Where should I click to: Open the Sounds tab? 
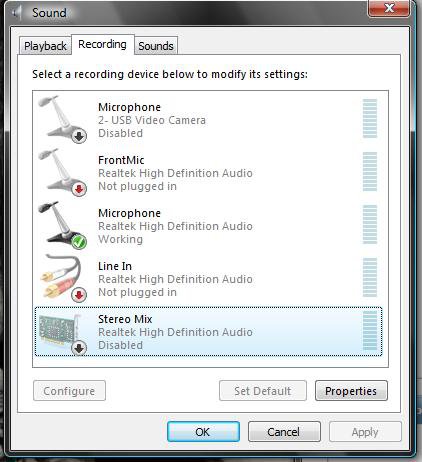(x=156, y=46)
